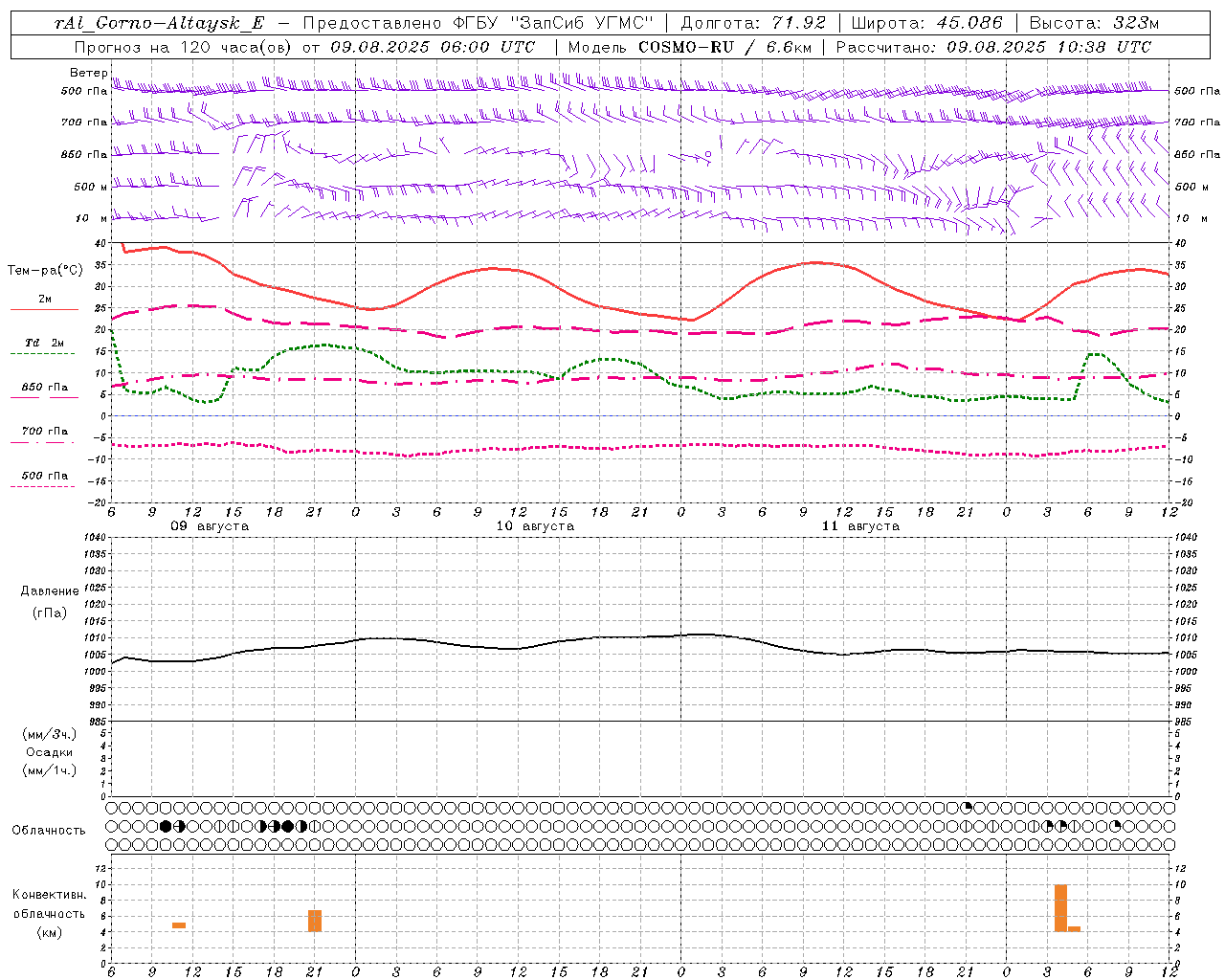This screenshot has width=1225, height=980.
Task: Click the tallest orange convective cloud bar
Action: (x=1060, y=908)
